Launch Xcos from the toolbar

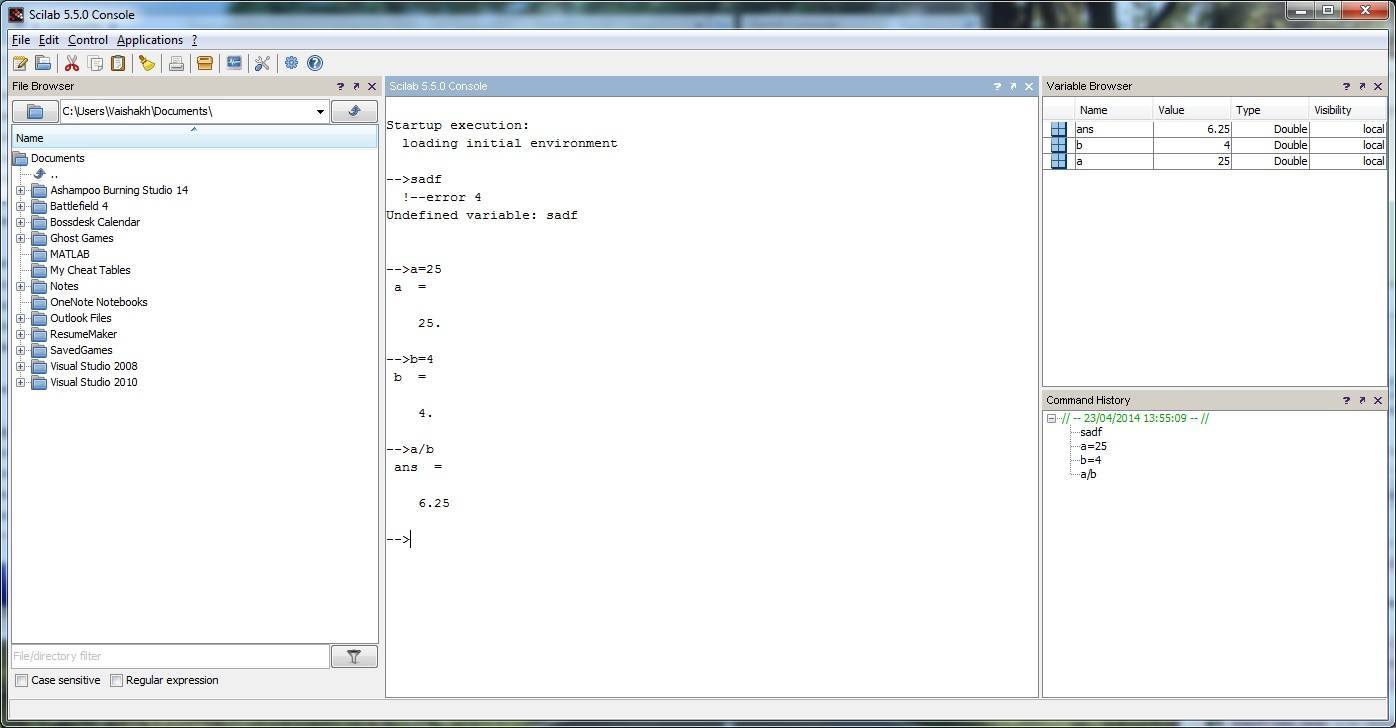pos(234,63)
